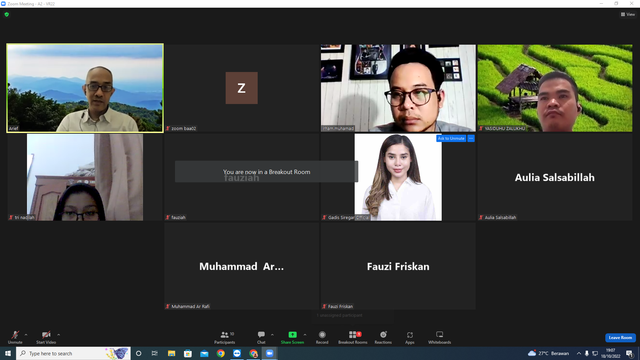Open the Windows Start menu

[8, 353]
